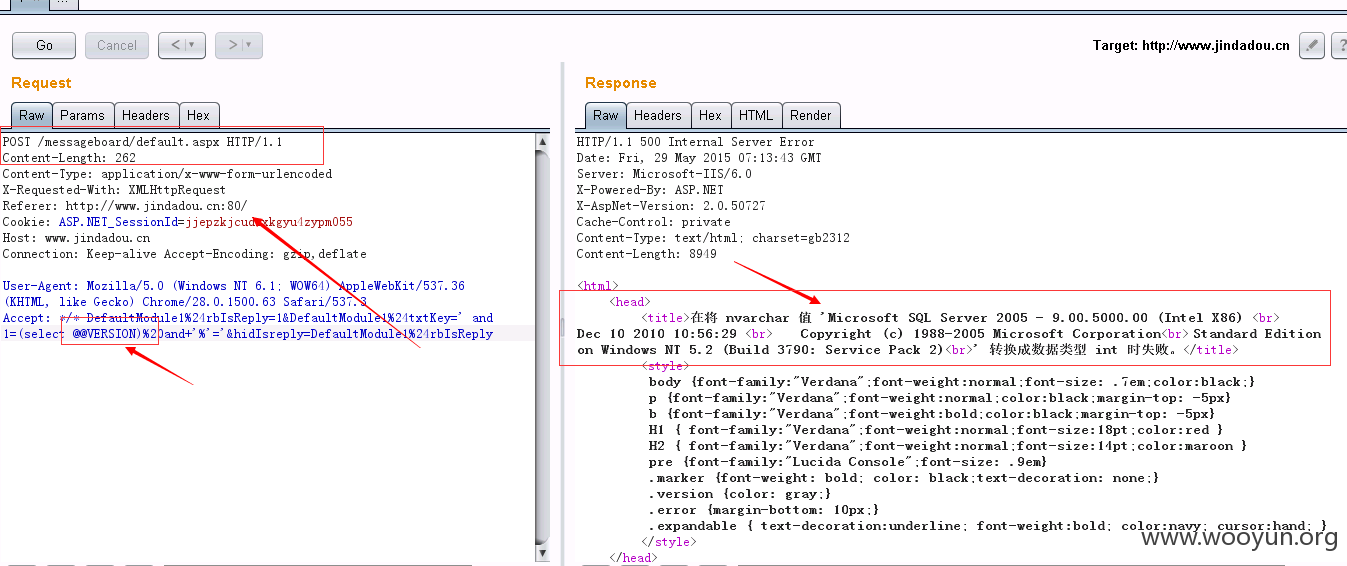Select the Request Raw tab
1347x566 pixels.
32,115
